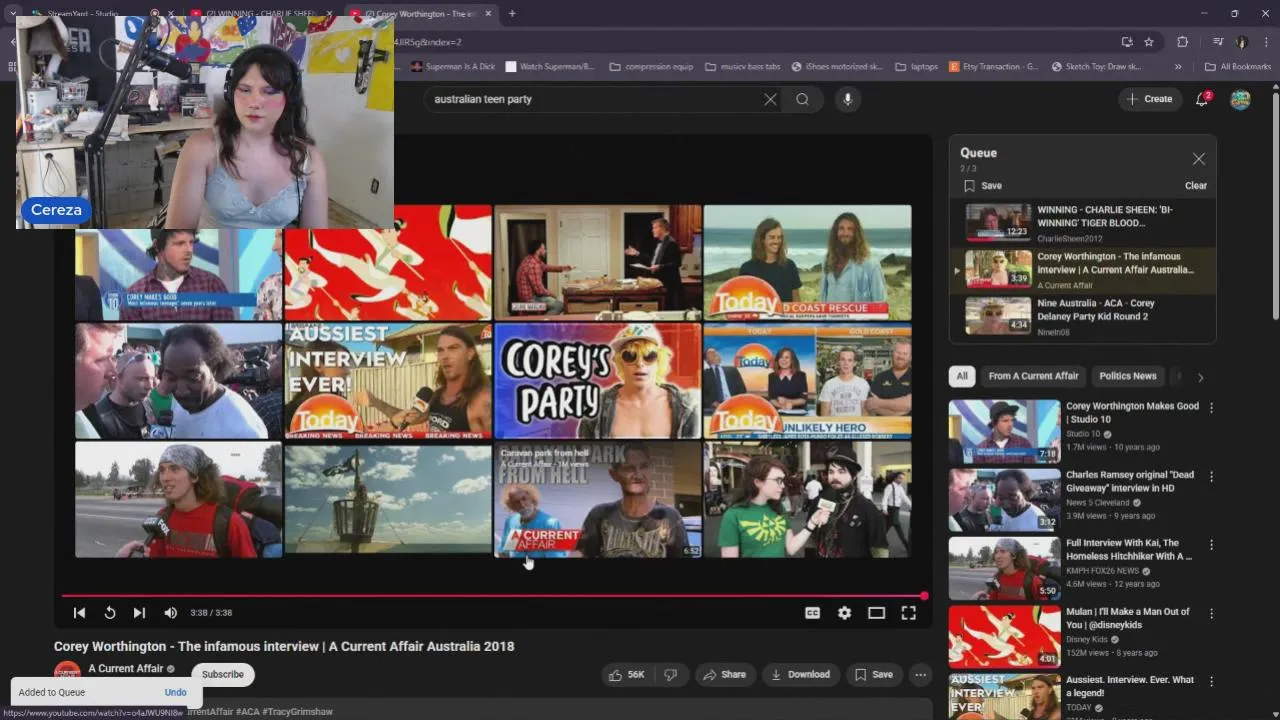Go to previous video in player

click(x=79, y=613)
